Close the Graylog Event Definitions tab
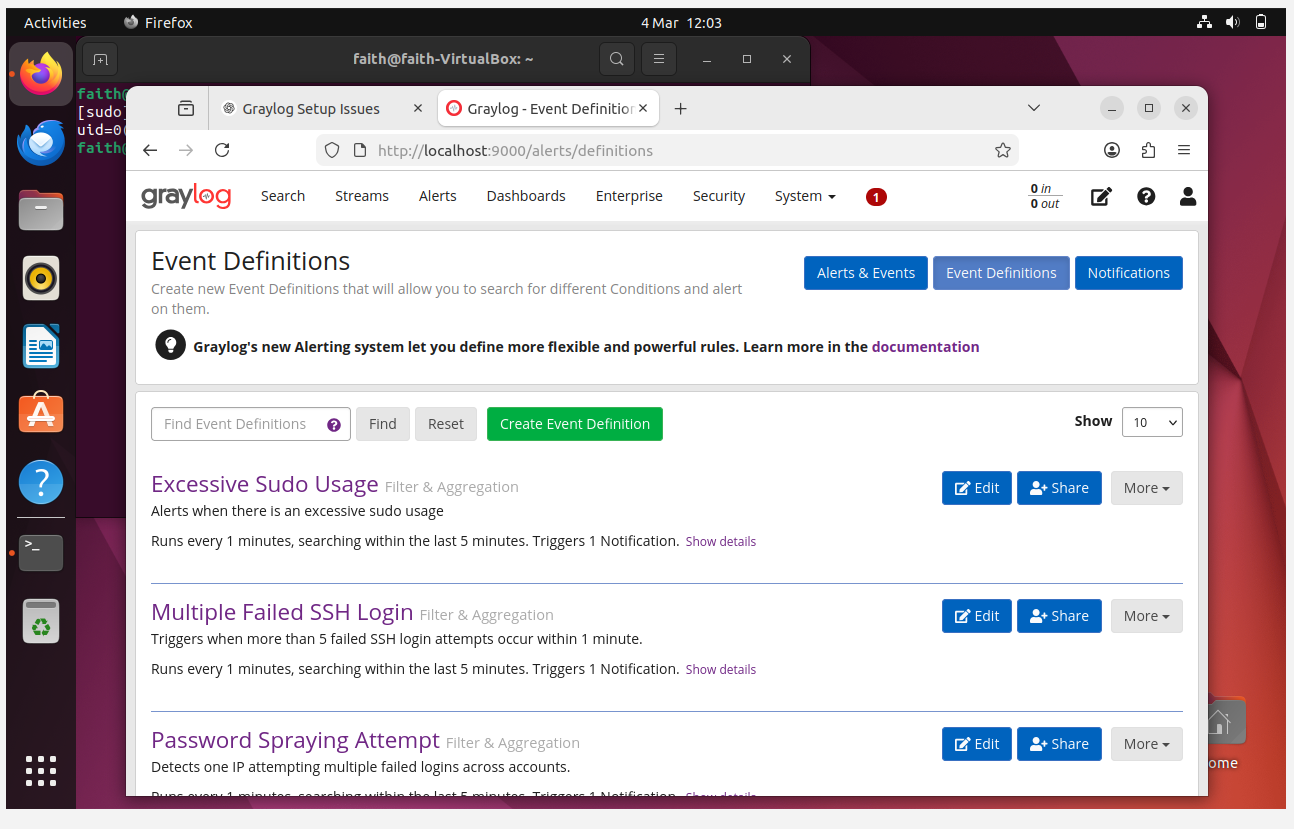The image size is (1294, 829). [643, 109]
